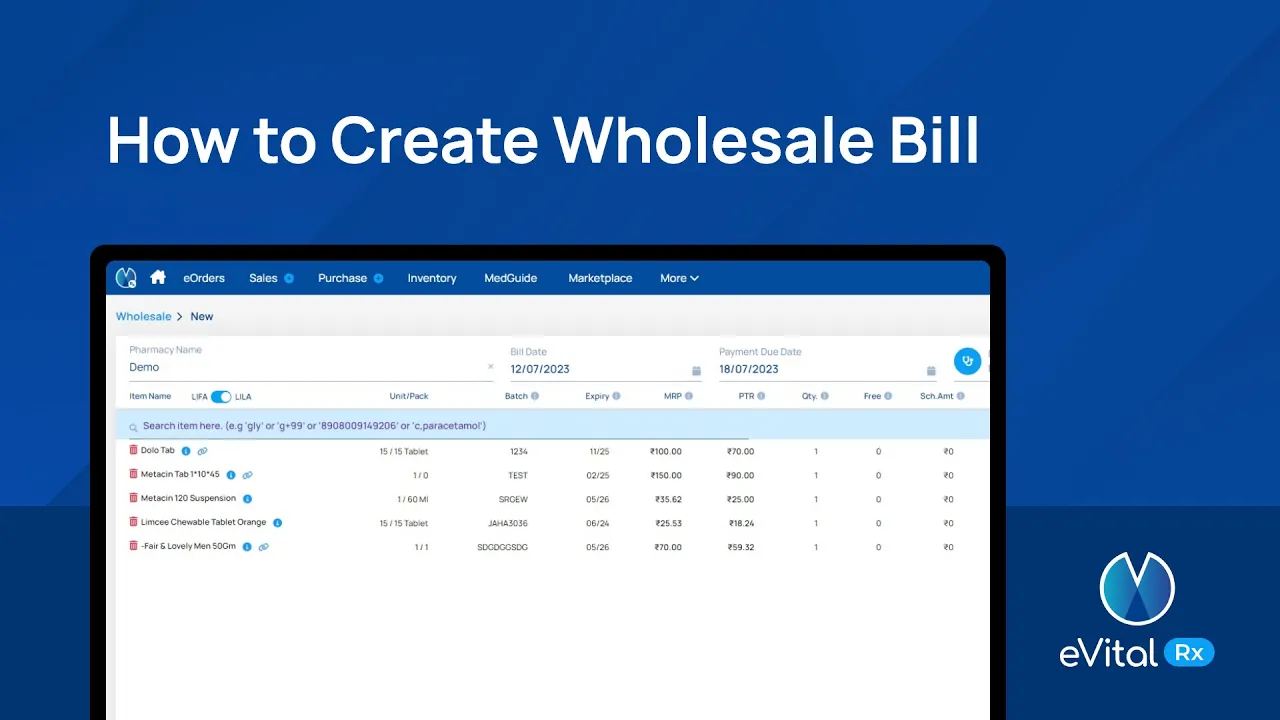Click the link icon beside Dolo Tab
This screenshot has height=720, width=1280.
(x=202, y=451)
